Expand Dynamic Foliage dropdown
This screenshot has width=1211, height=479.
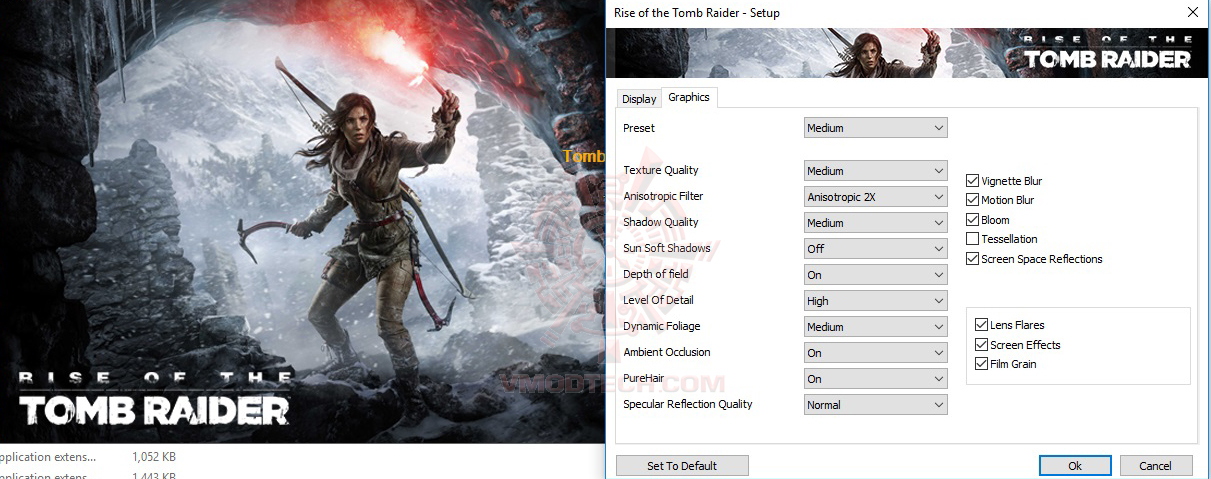pos(875,327)
